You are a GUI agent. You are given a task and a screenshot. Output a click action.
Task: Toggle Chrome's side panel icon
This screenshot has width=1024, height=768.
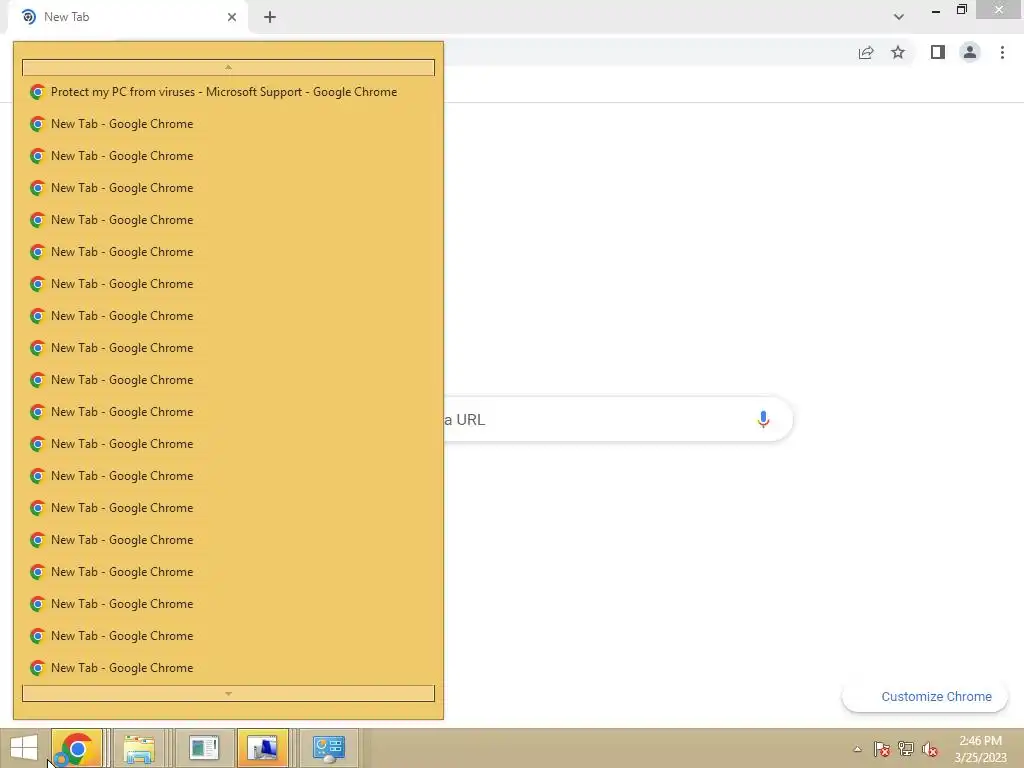[938, 52]
